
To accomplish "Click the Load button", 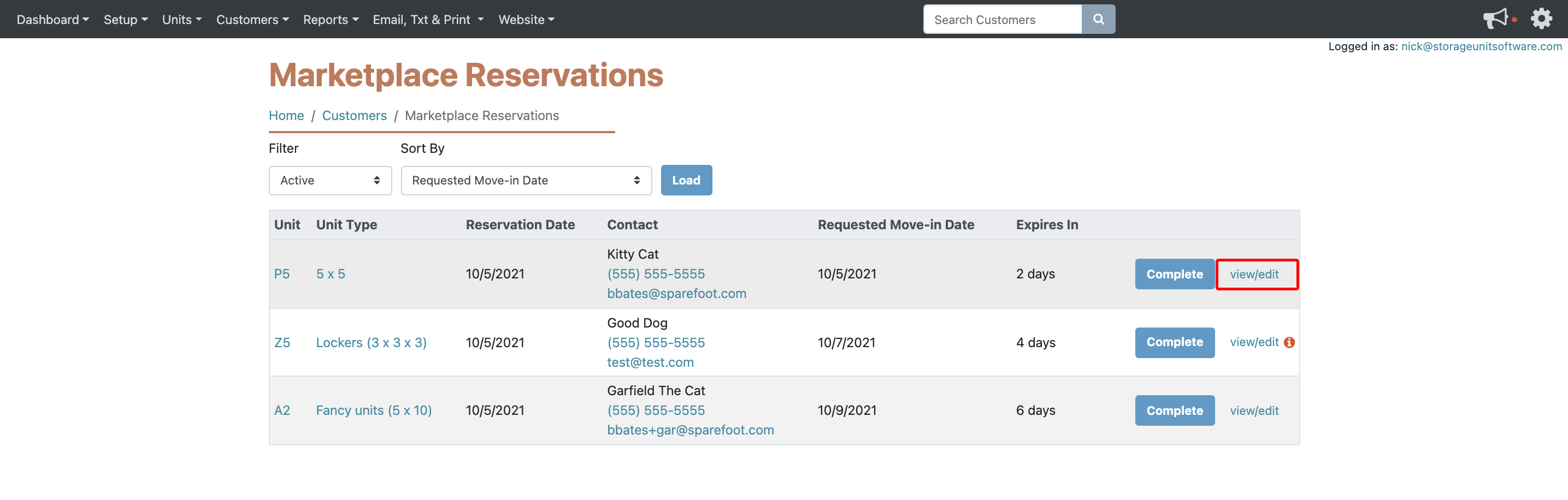I will [x=686, y=181].
